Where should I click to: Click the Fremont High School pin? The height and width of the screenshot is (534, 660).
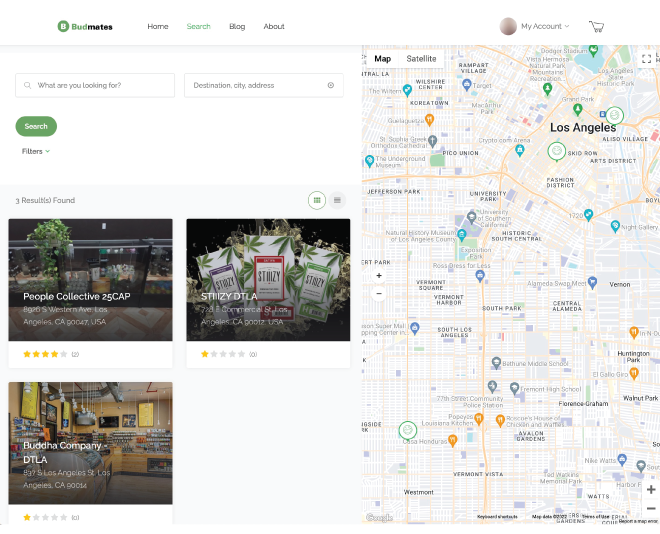514,388
